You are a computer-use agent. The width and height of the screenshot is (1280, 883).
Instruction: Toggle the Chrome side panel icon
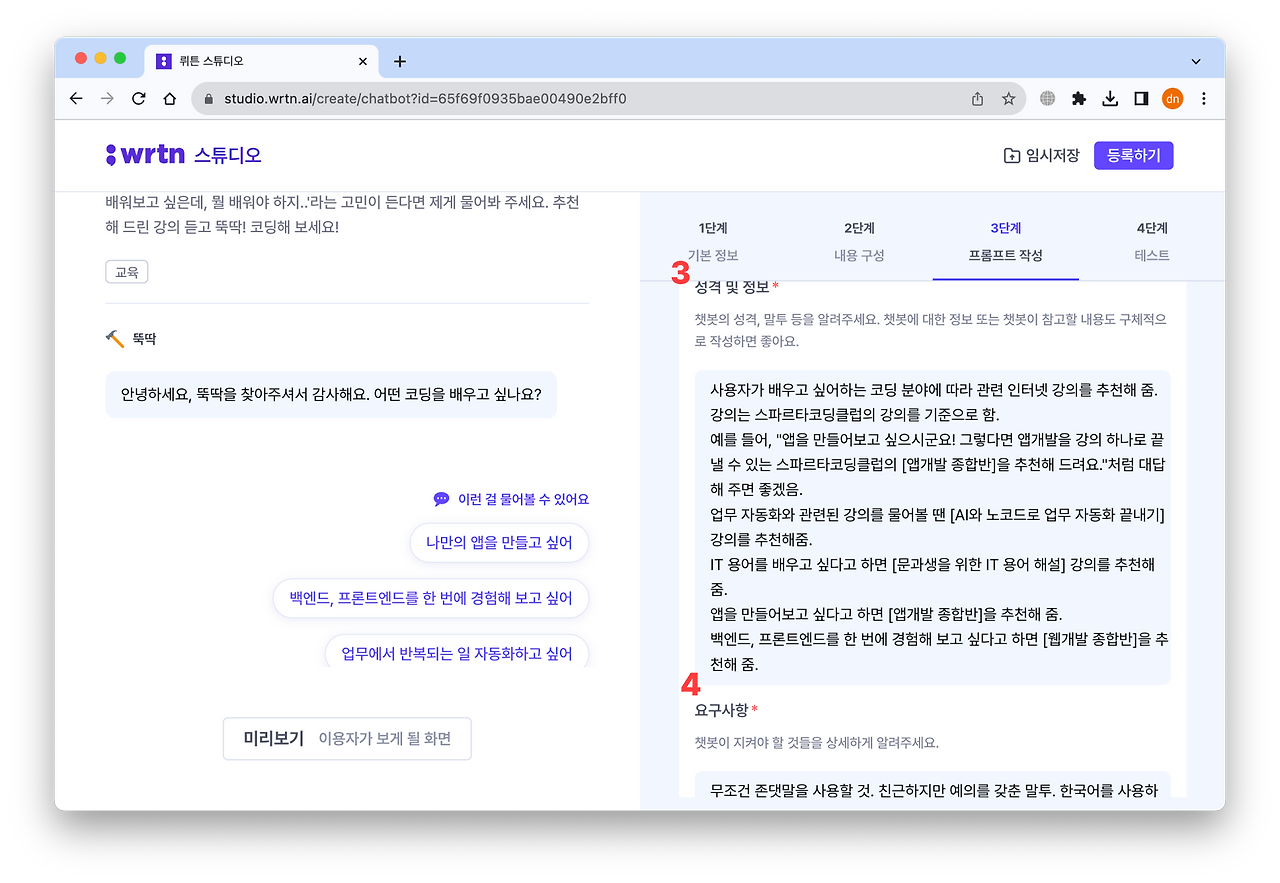[x=1140, y=99]
